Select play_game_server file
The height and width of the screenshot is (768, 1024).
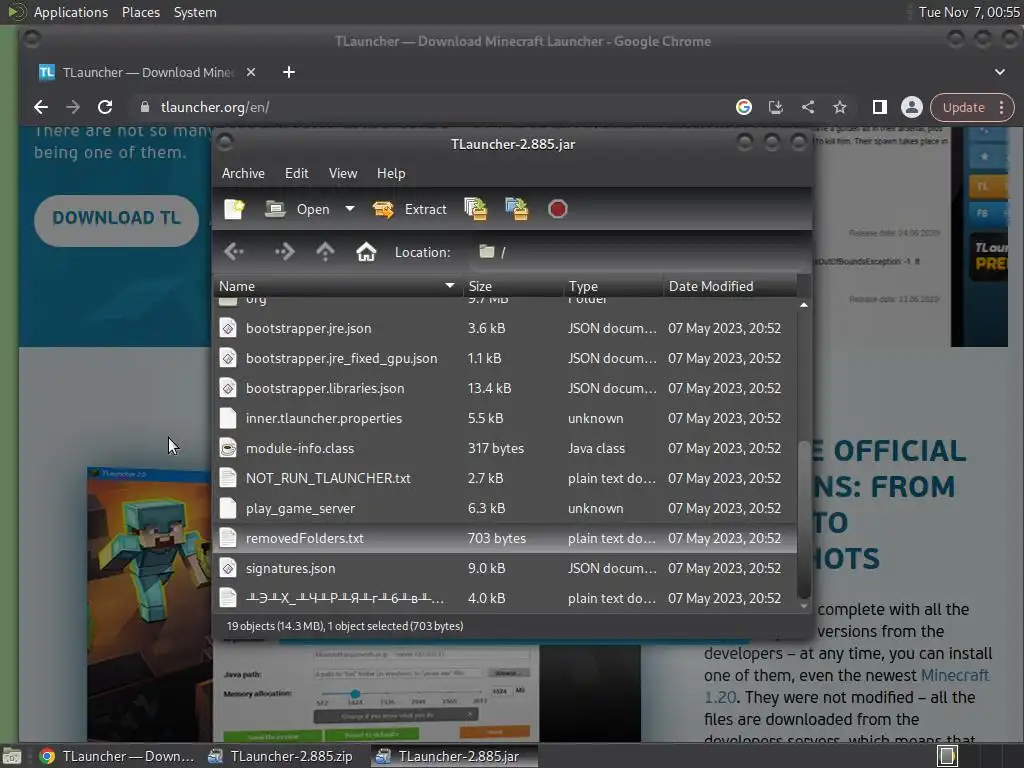pyautogui.click(x=505, y=508)
